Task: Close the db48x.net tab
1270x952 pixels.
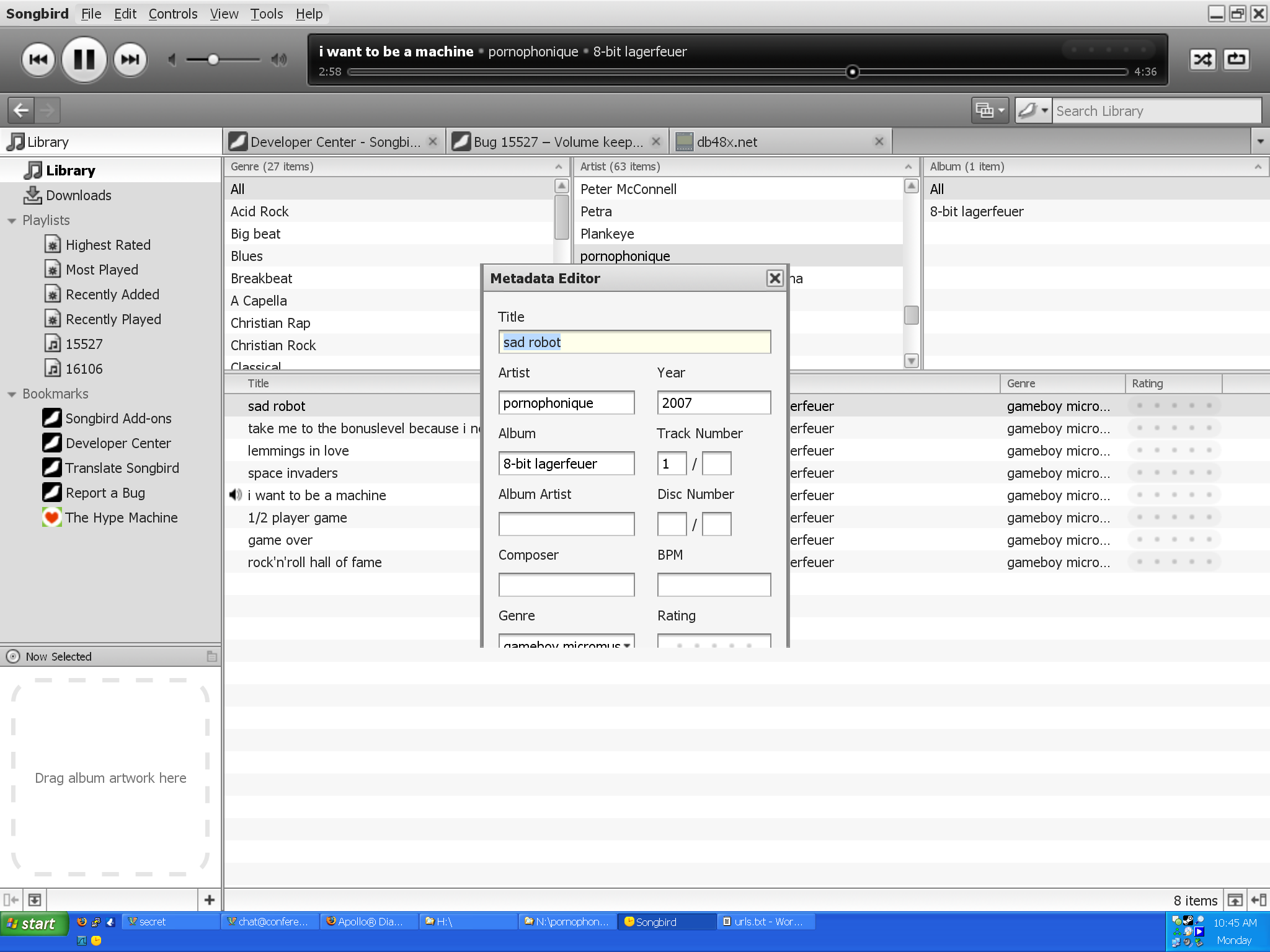Action: [x=879, y=141]
